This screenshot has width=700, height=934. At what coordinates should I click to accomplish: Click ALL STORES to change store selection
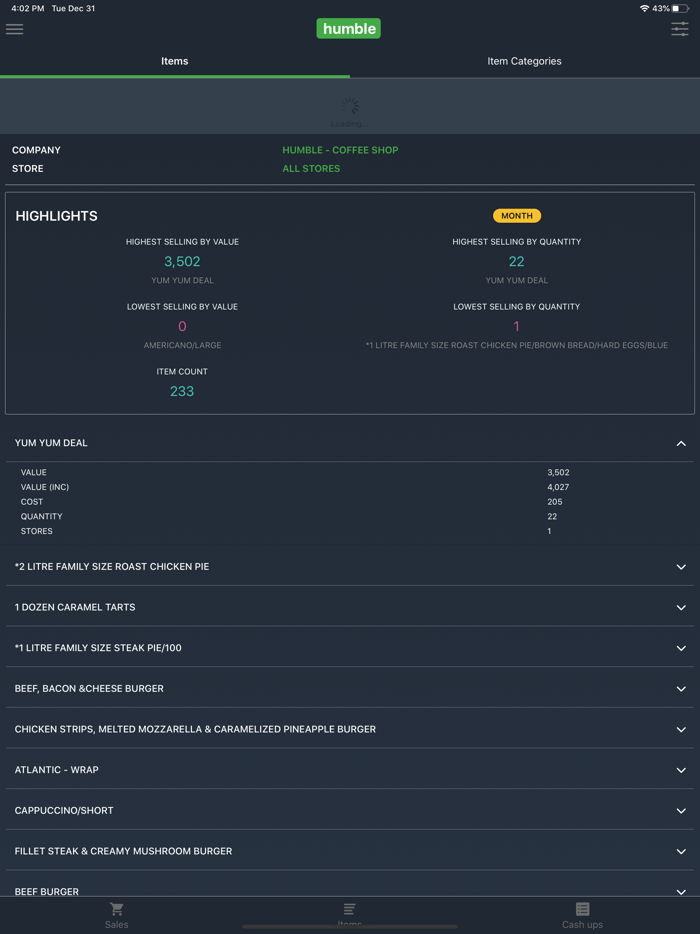[311, 168]
